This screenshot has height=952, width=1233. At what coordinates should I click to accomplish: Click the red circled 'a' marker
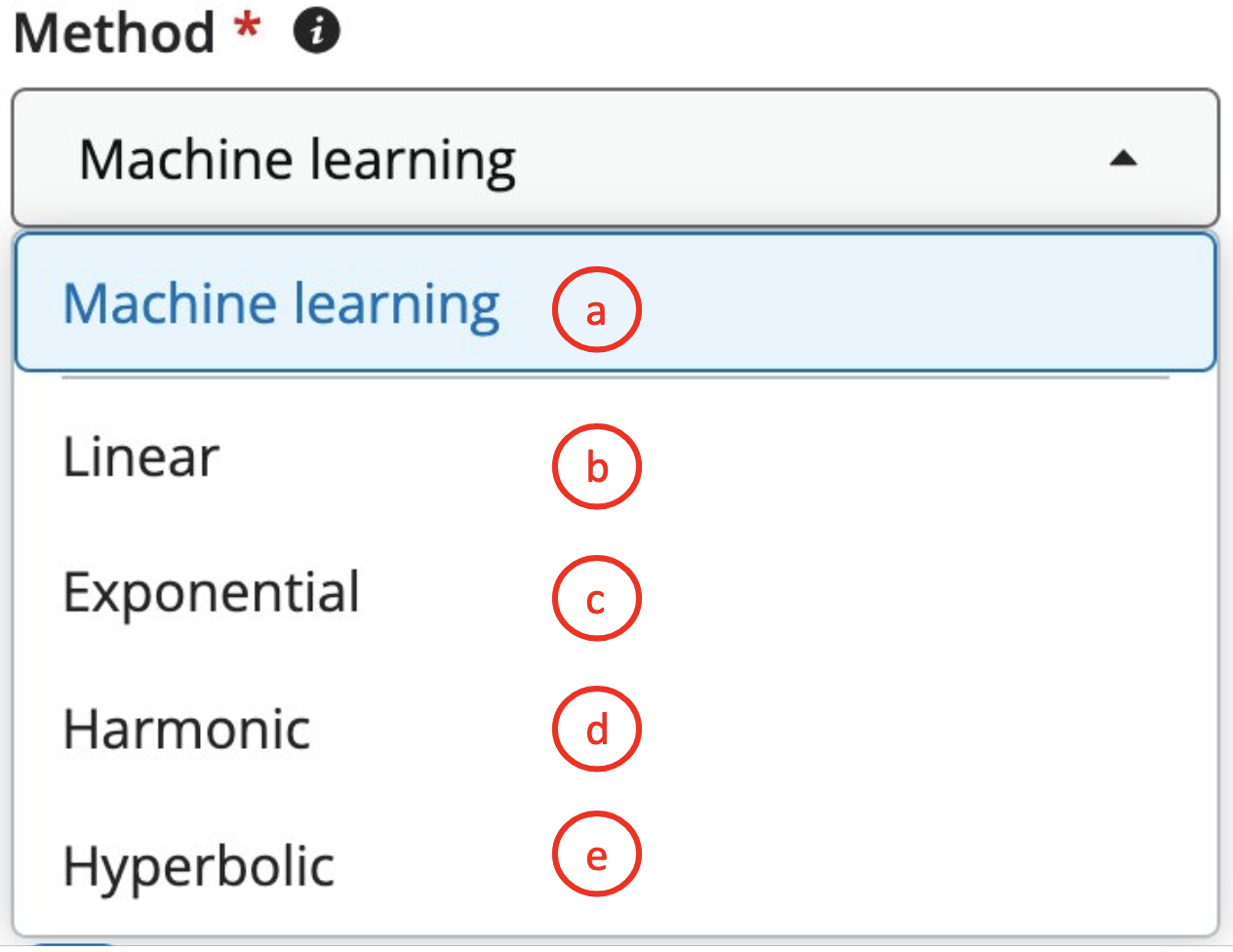[x=596, y=310]
